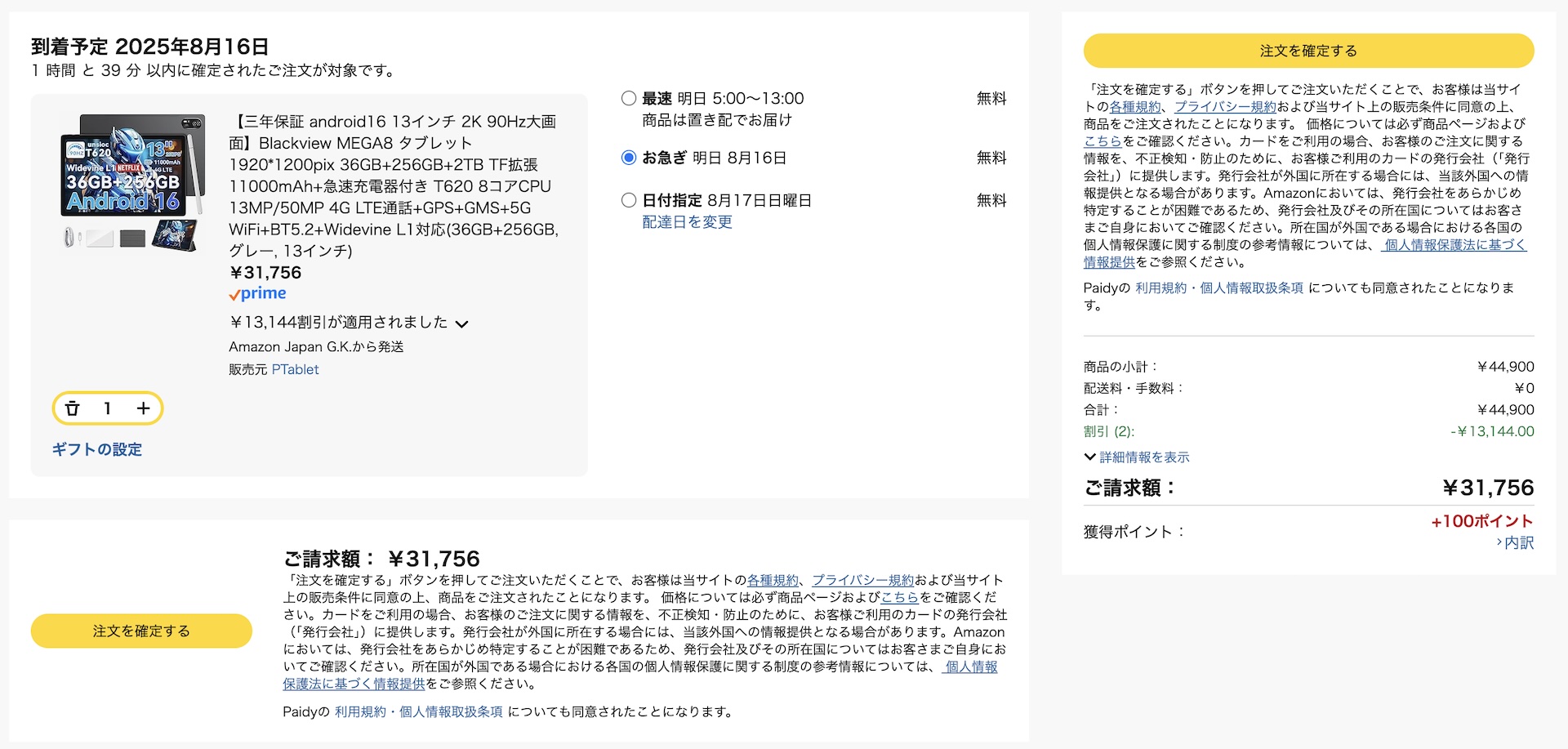Increase quantity with the plus icon
This screenshot has width=1568, height=749.
pyautogui.click(x=143, y=408)
